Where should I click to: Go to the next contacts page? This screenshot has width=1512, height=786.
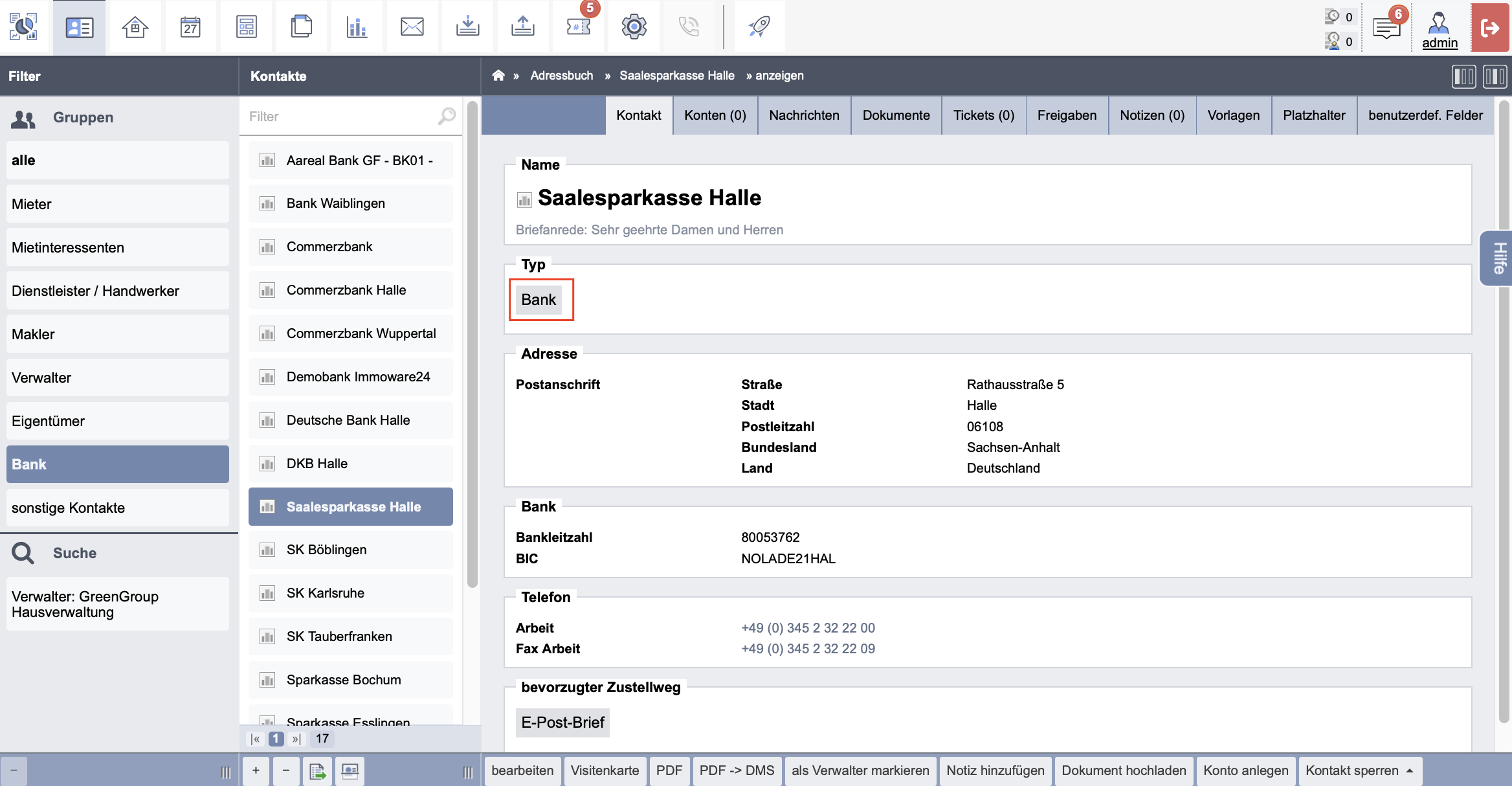(296, 739)
